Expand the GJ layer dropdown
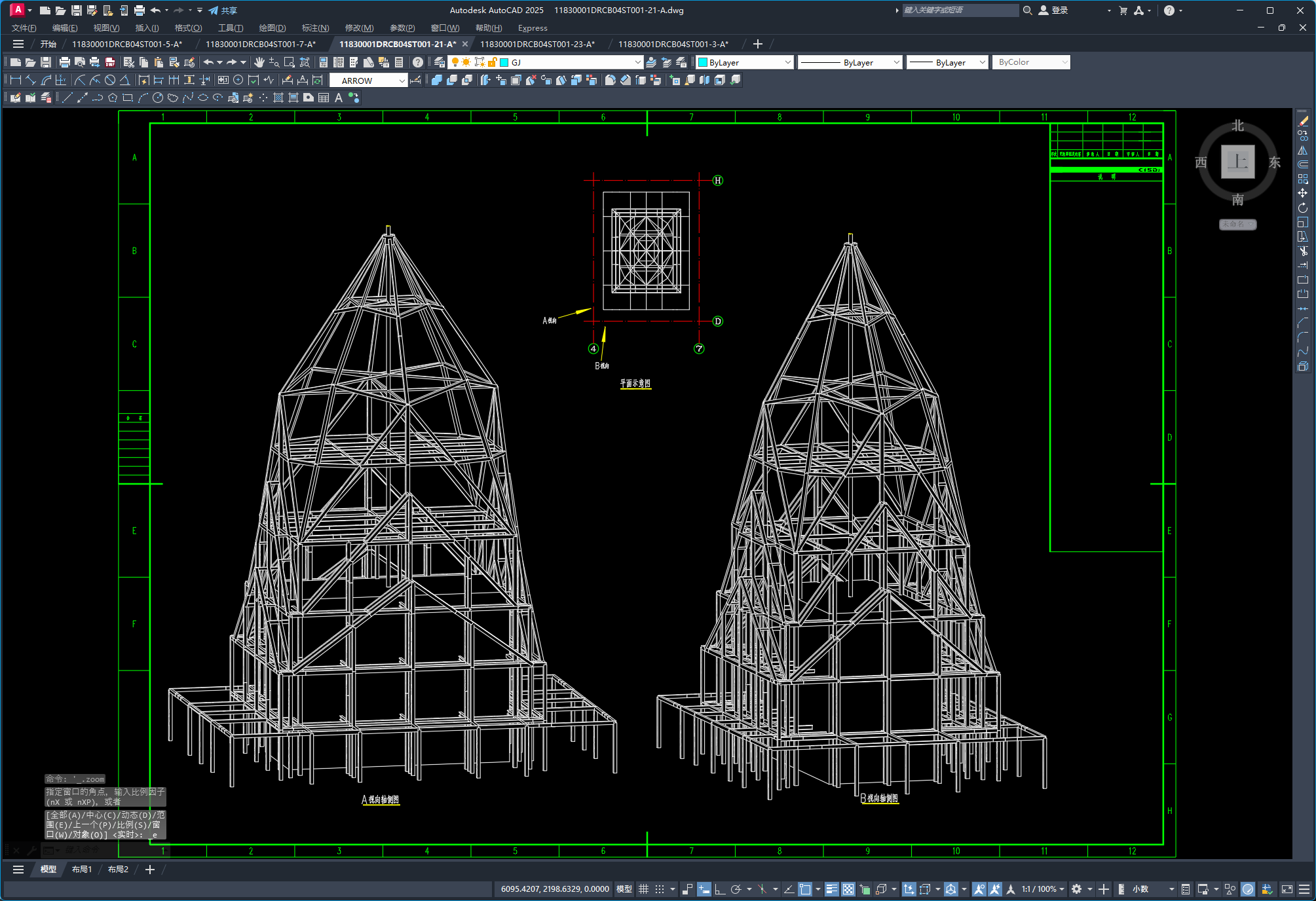Image resolution: width=1316 pixels, height=901 pixels. (x=637, y=62)
